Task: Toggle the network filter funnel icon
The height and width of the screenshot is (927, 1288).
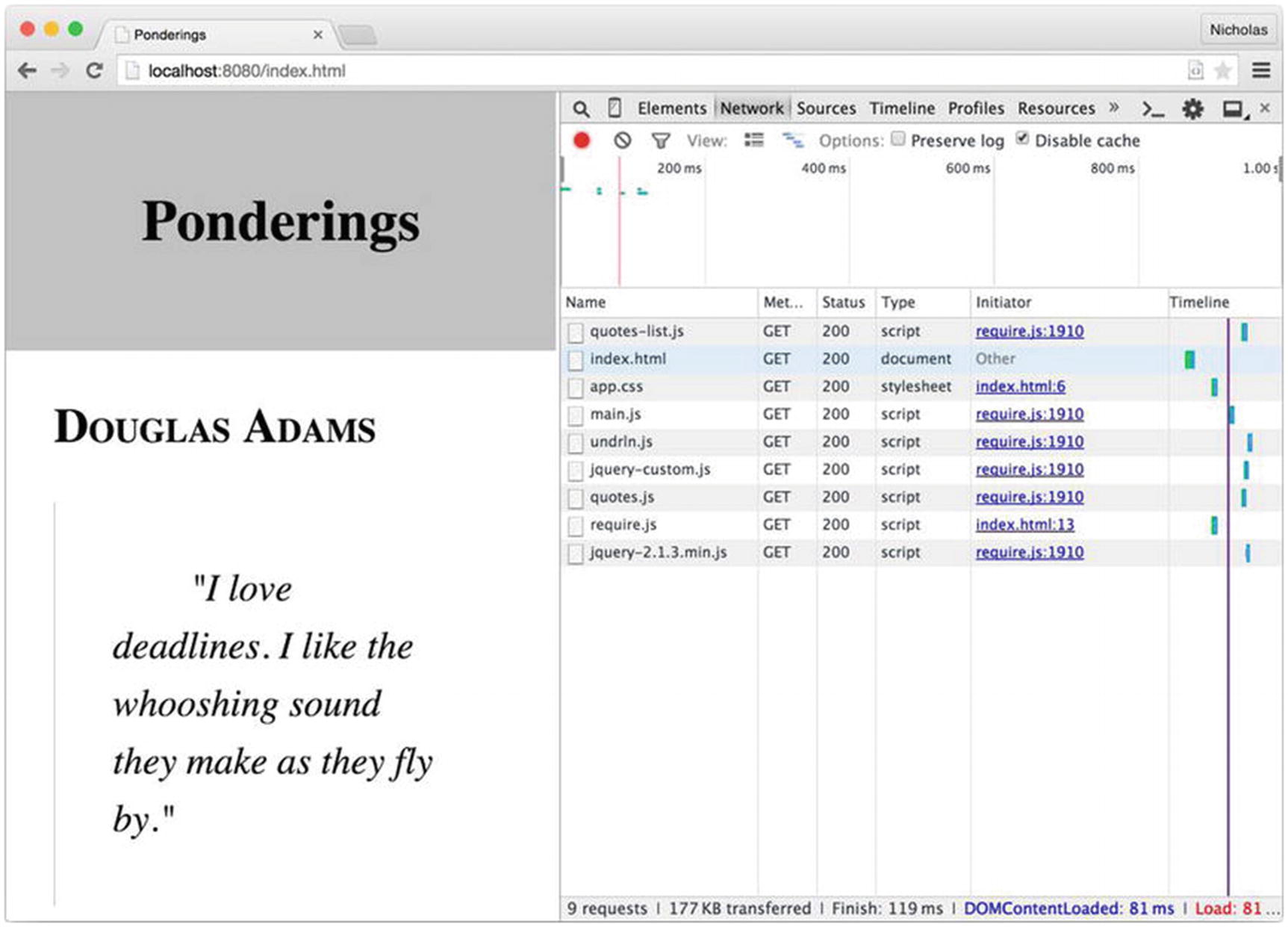Action: (x=660, y=140)
